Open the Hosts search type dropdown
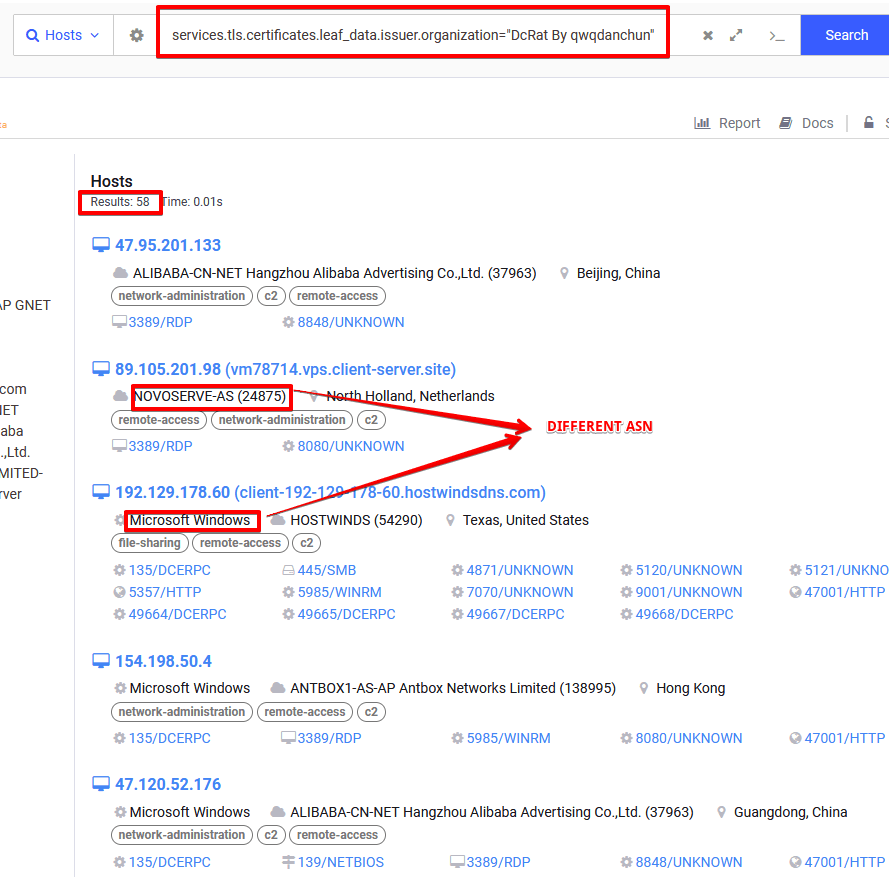This screenshot has height=877, width=889. pyautogui.click(x=63, y=35)
